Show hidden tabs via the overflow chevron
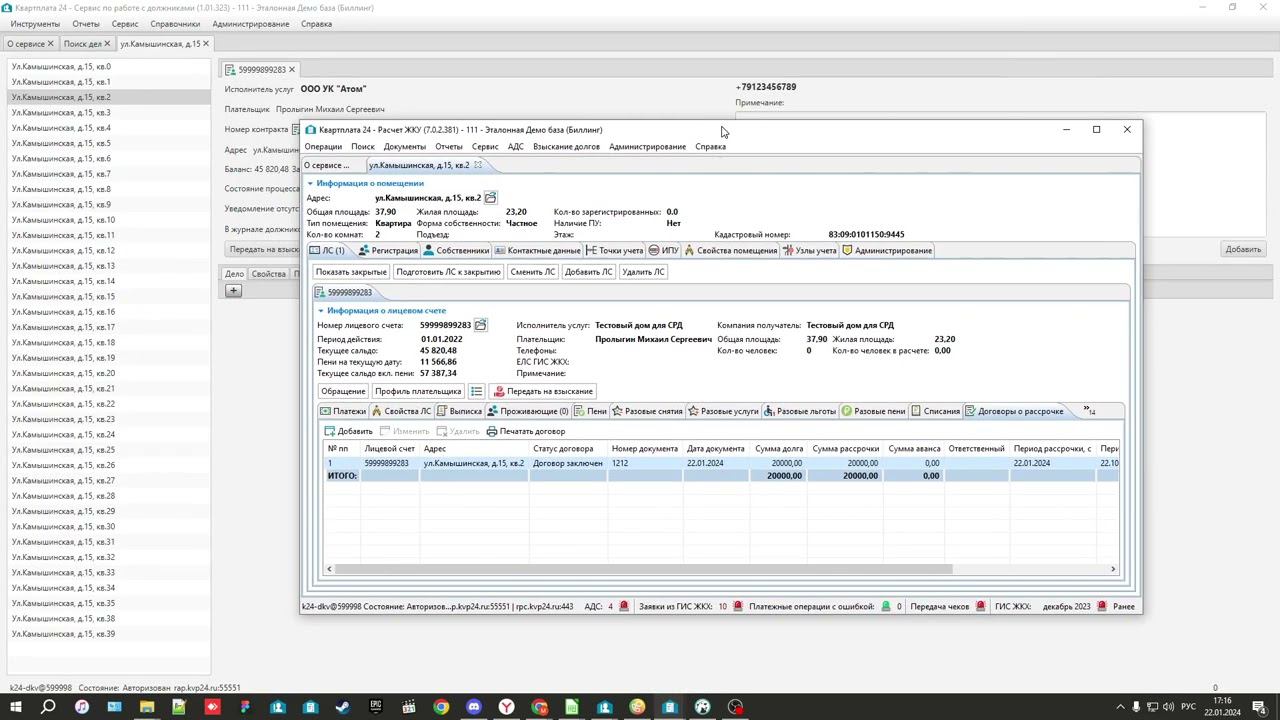 [x=1089, y=411]
